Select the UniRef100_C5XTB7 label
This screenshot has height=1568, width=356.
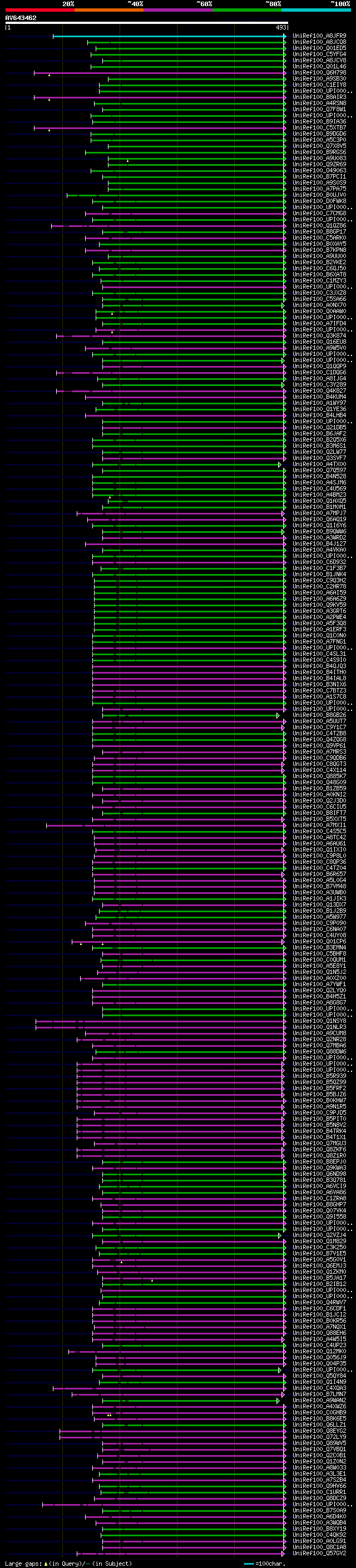tap(319, 128)
